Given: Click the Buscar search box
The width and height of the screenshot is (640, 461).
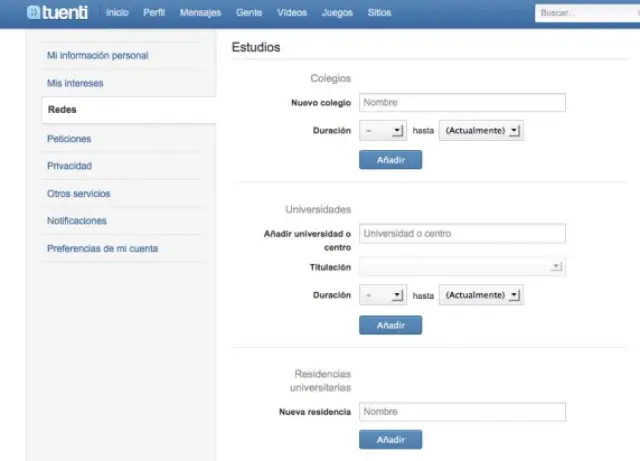Looking at the screenshot, I should click(x=585, y=13).
